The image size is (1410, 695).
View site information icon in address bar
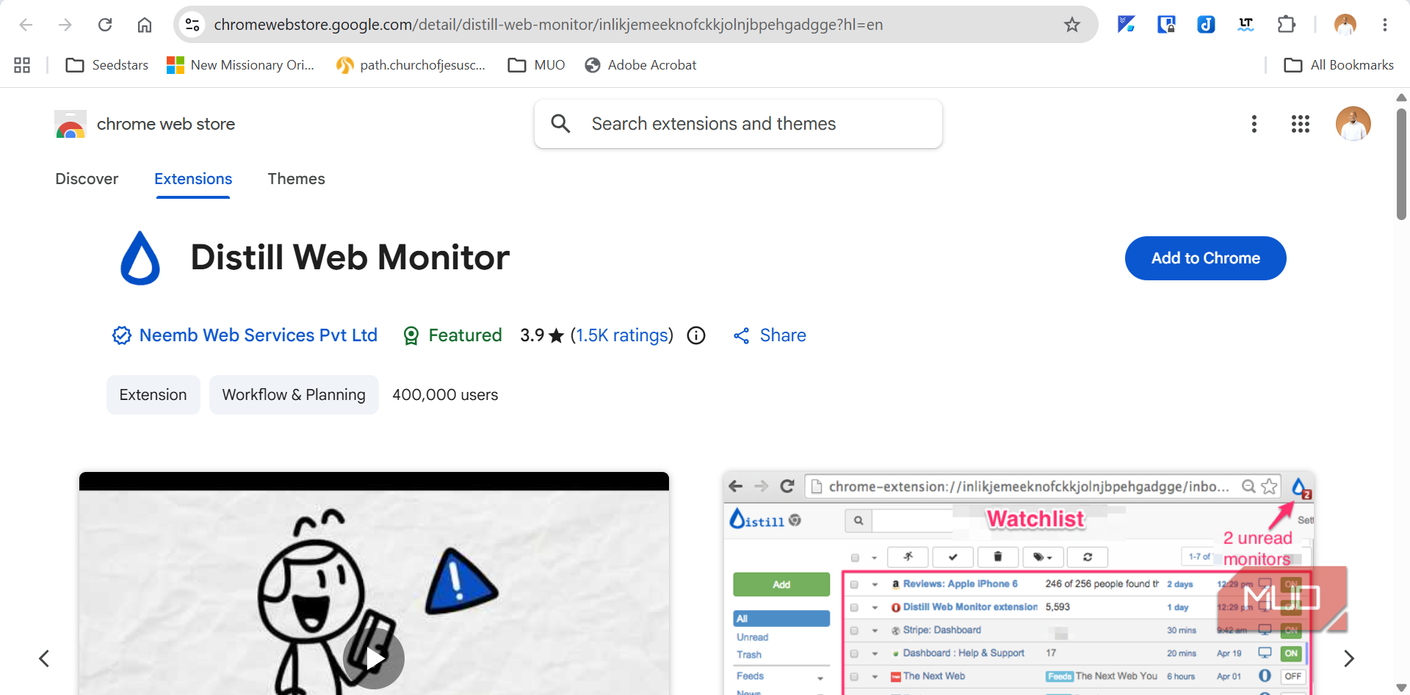pyautogui.click(x=193, y=25)
